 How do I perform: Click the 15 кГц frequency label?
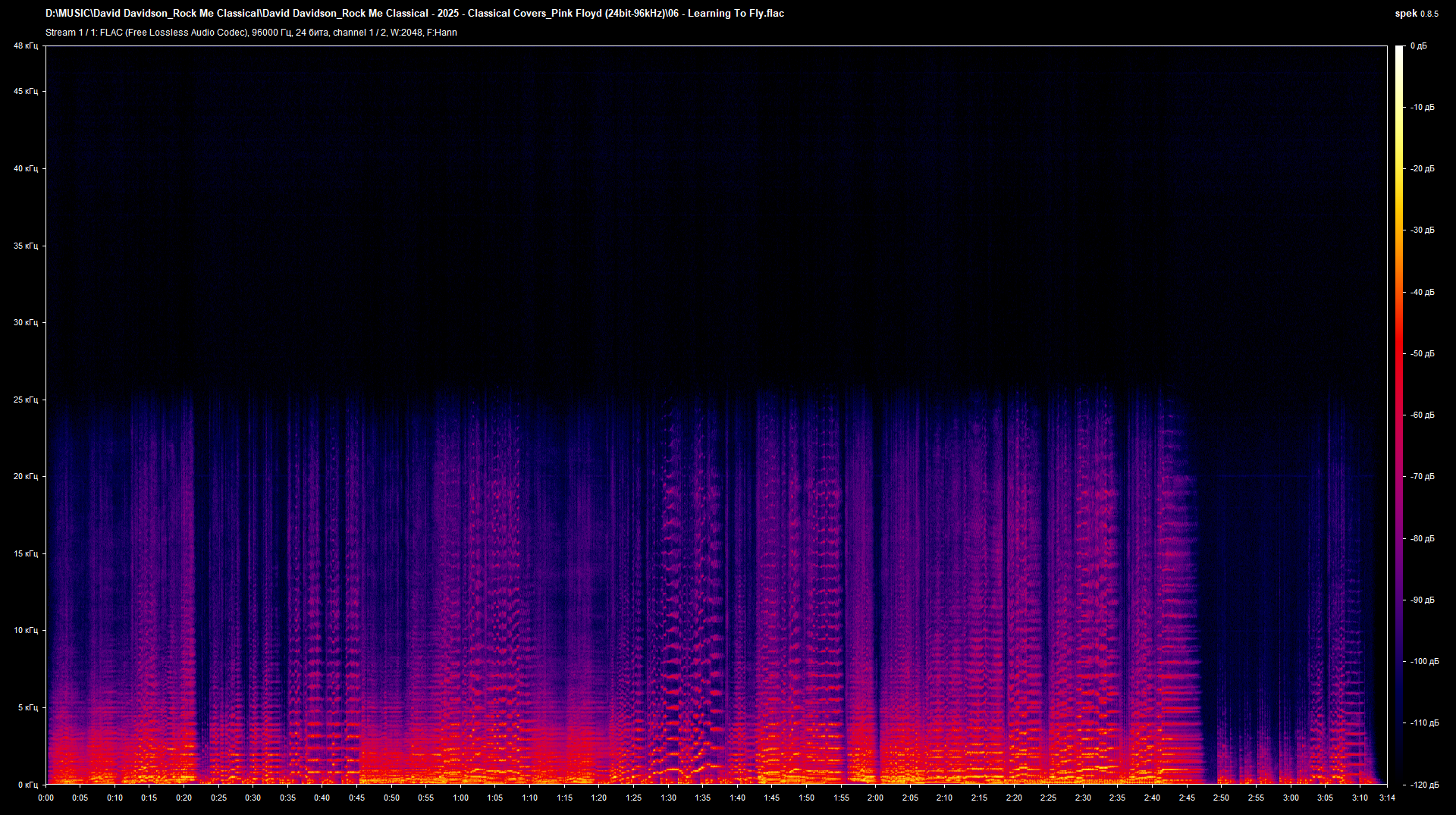[26, 553]
